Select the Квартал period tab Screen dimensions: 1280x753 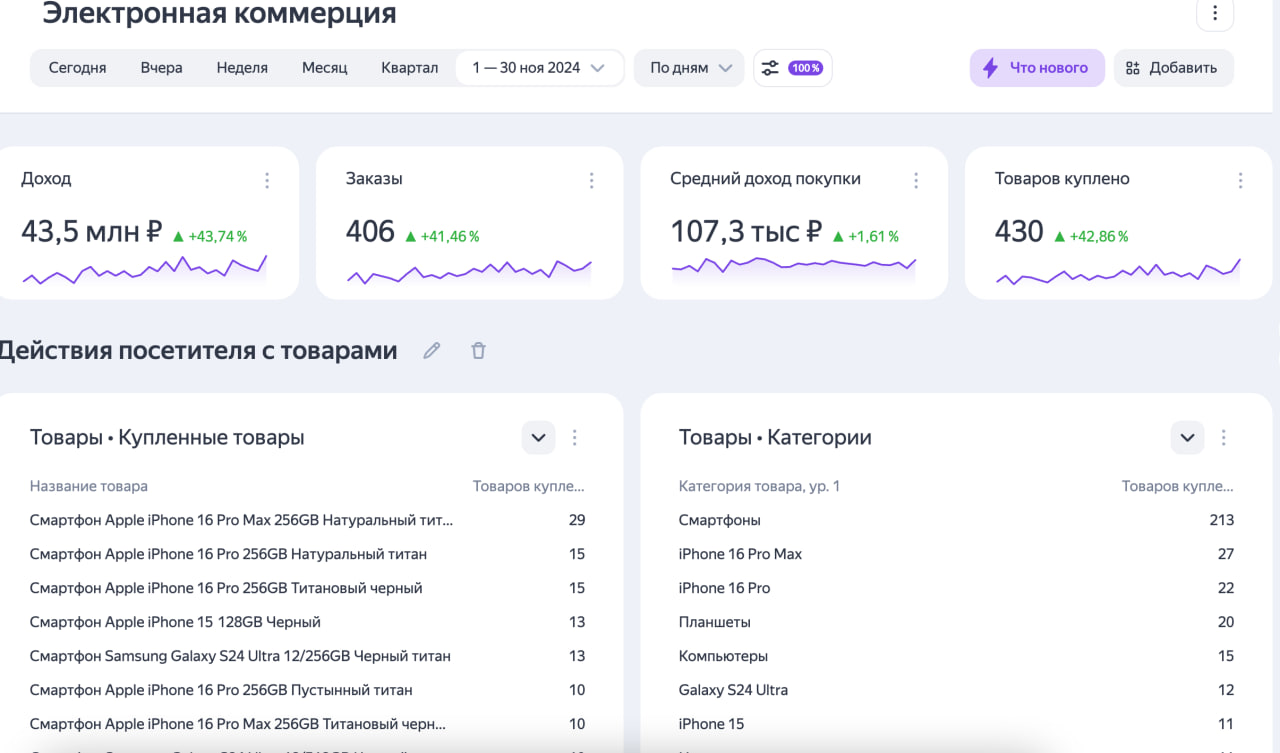point(409,67)
